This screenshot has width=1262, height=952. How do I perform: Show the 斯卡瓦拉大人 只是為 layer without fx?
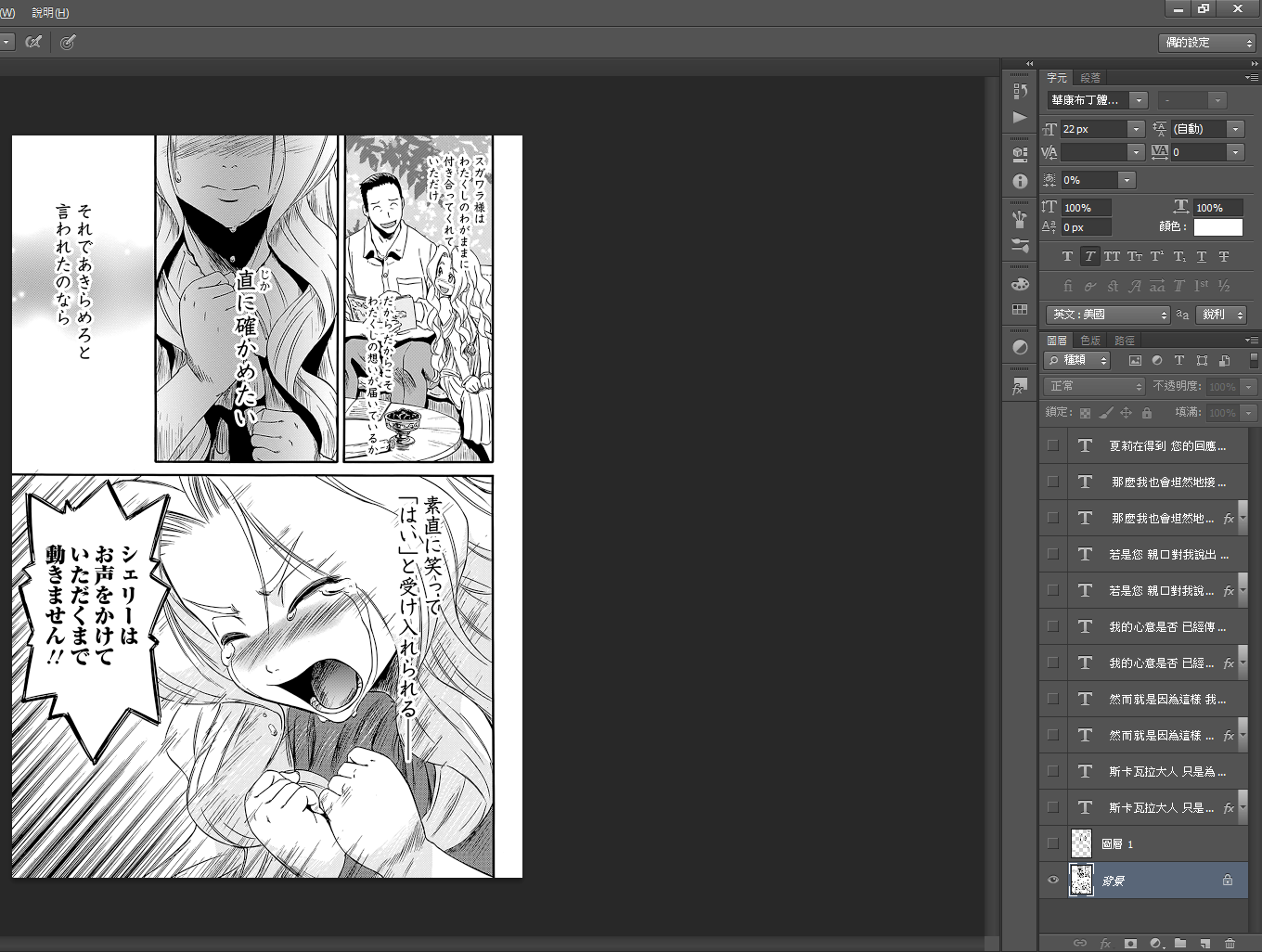pos(1052,771)
